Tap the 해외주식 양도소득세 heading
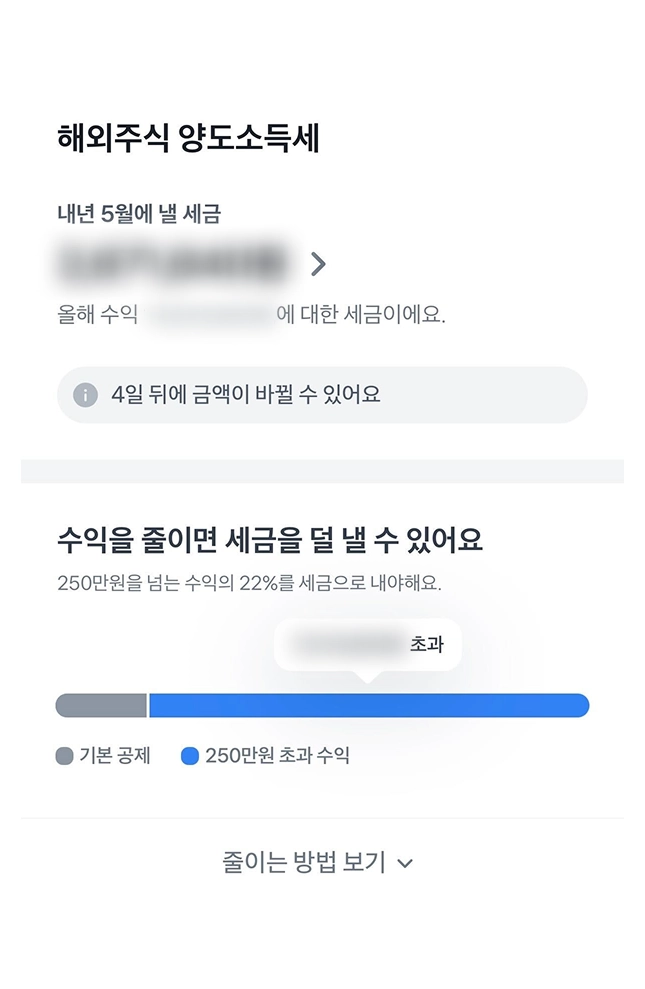Image resolution: width=645 pixels, height=989 pixels. (188, 138)
